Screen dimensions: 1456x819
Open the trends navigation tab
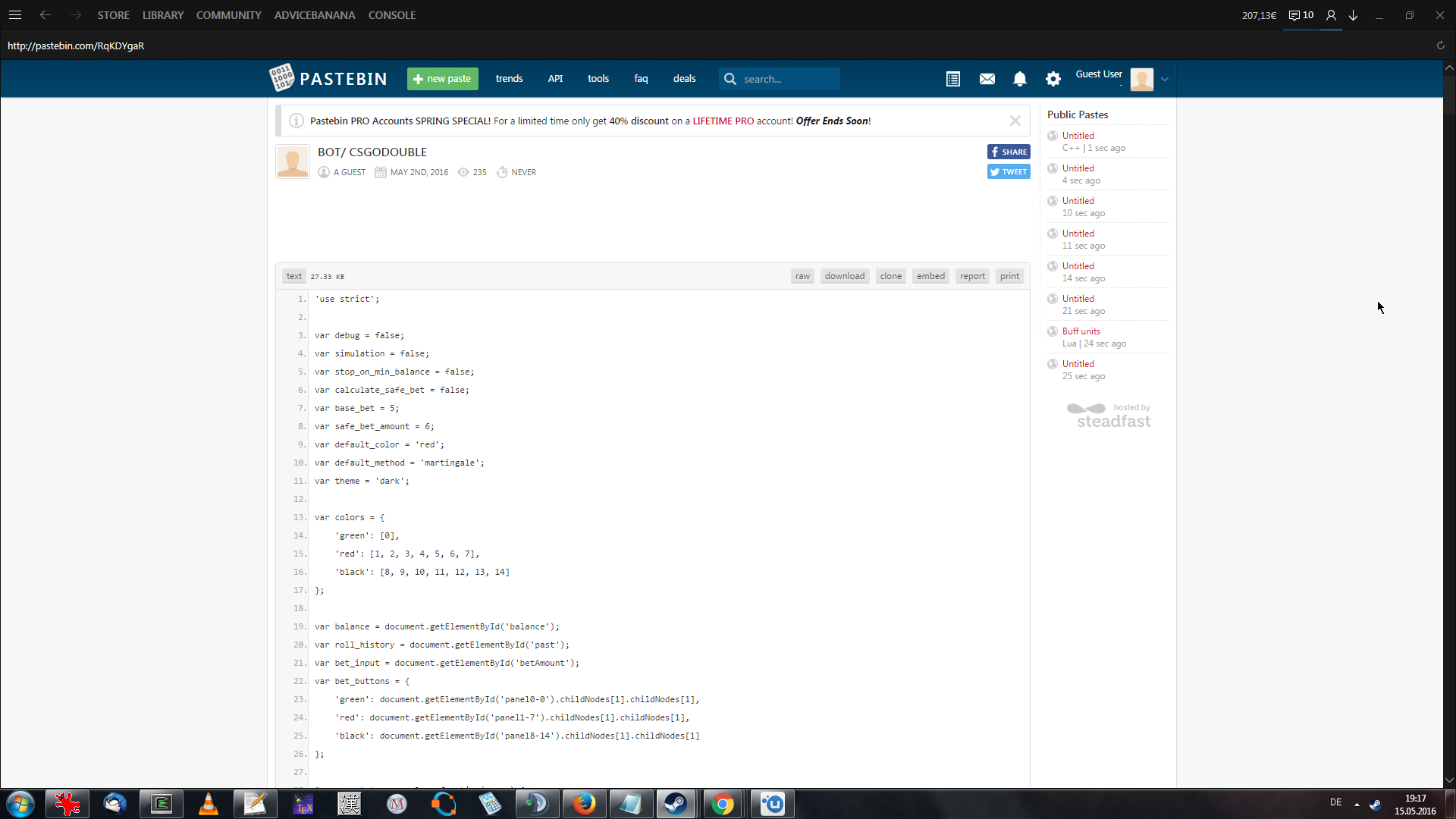509,79
